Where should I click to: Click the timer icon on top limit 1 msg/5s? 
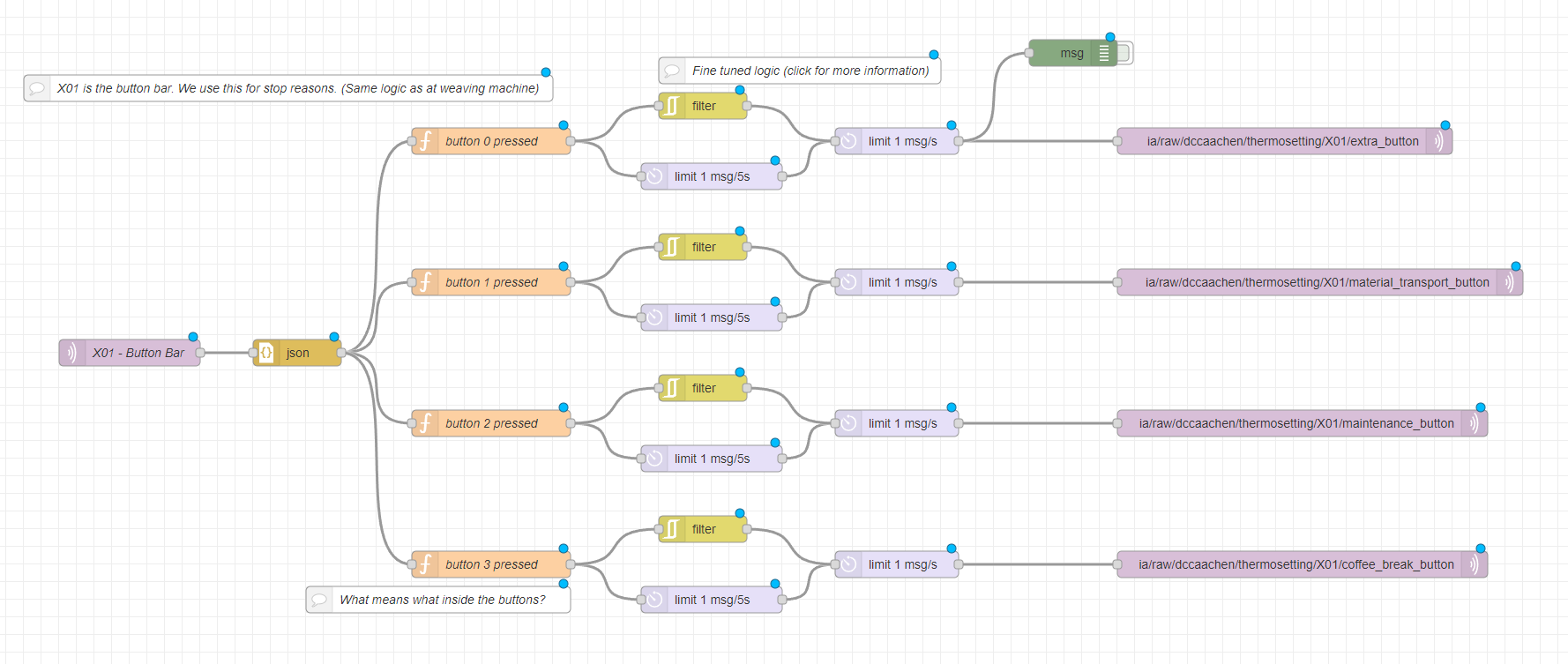point(654,176)
